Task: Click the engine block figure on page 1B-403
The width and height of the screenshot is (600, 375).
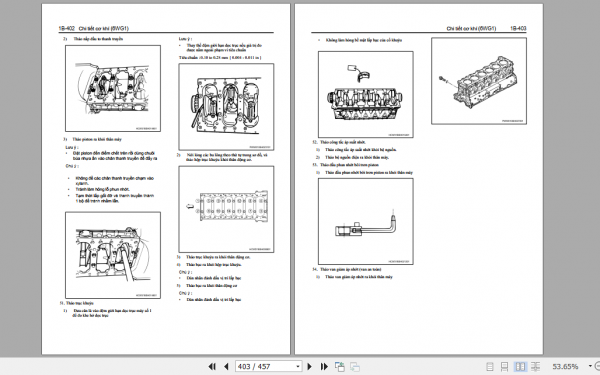Action: pyautogui.click(x=479, y=81)
